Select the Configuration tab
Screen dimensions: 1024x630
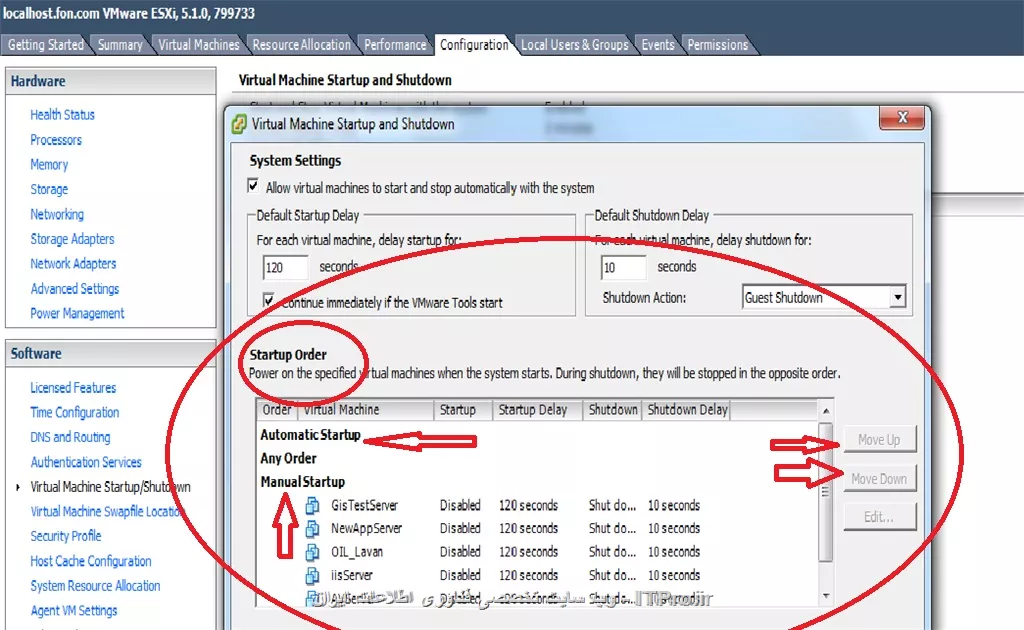[x=474, y=45]
